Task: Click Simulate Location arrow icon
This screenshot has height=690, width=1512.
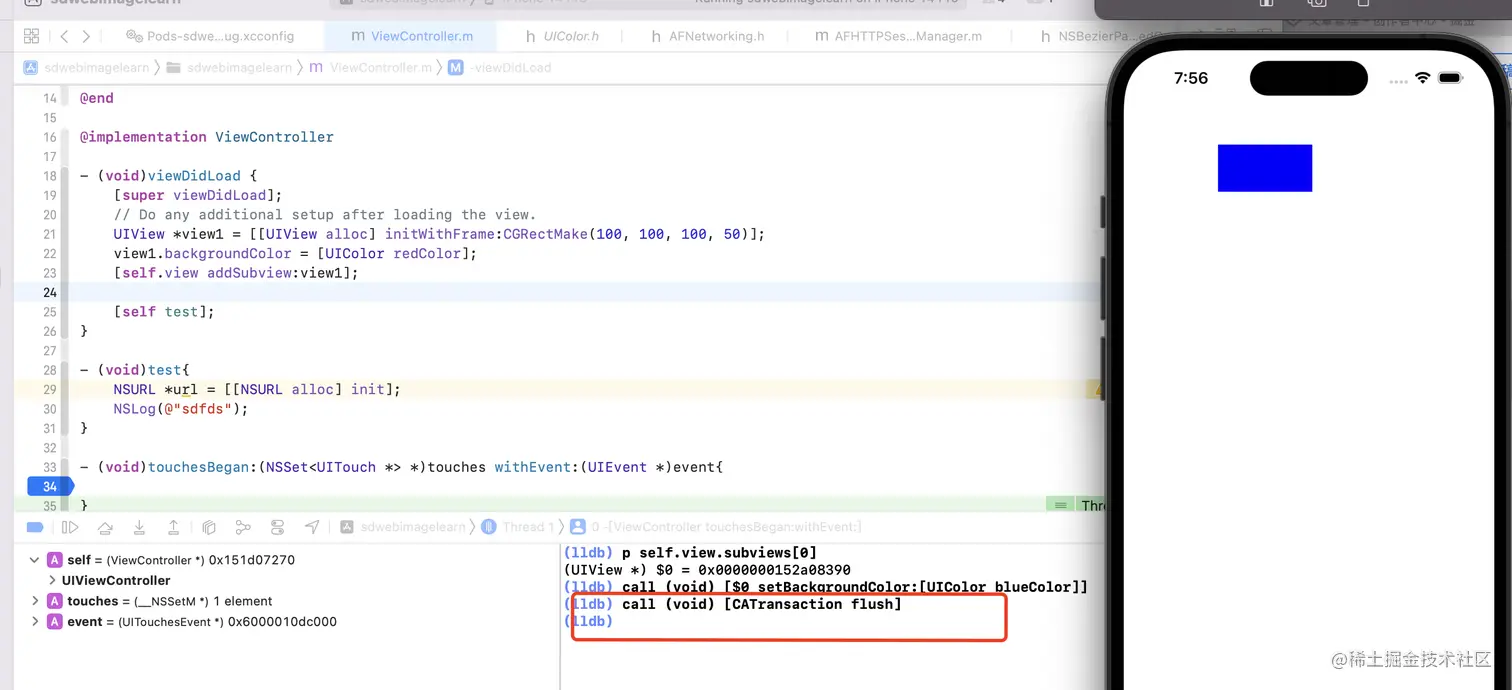Action: point(312,527)
